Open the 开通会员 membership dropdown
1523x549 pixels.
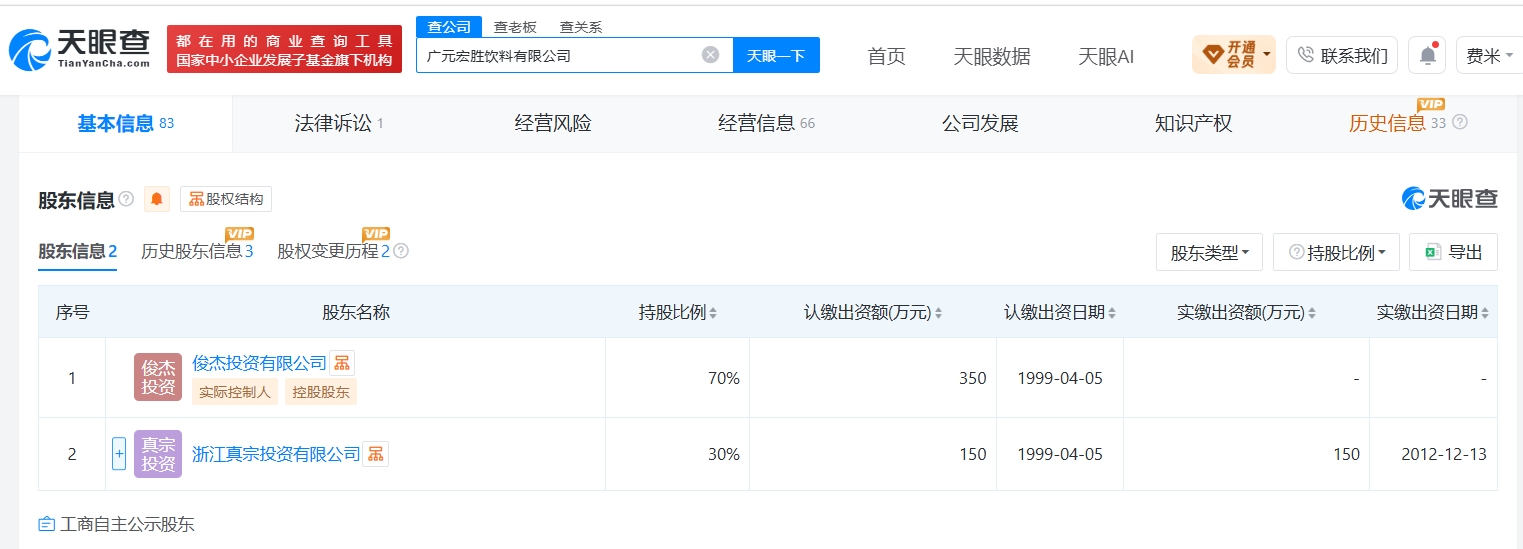pyautogui.click(x=1233, y=55)
